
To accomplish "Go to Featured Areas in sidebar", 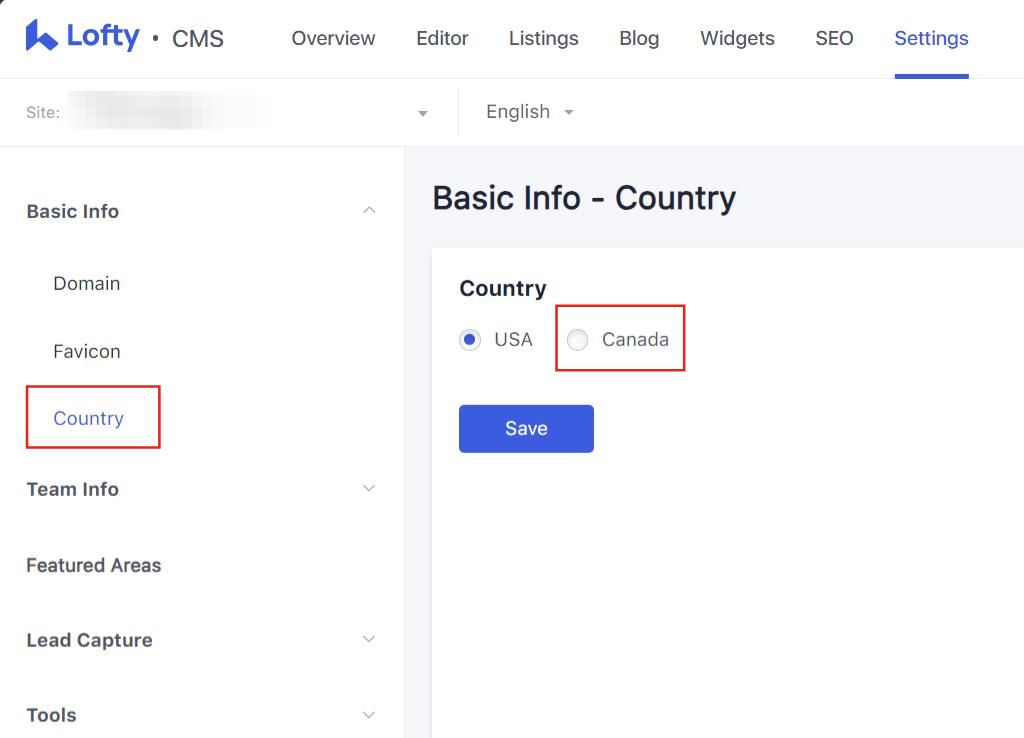I will pos(94,565).
